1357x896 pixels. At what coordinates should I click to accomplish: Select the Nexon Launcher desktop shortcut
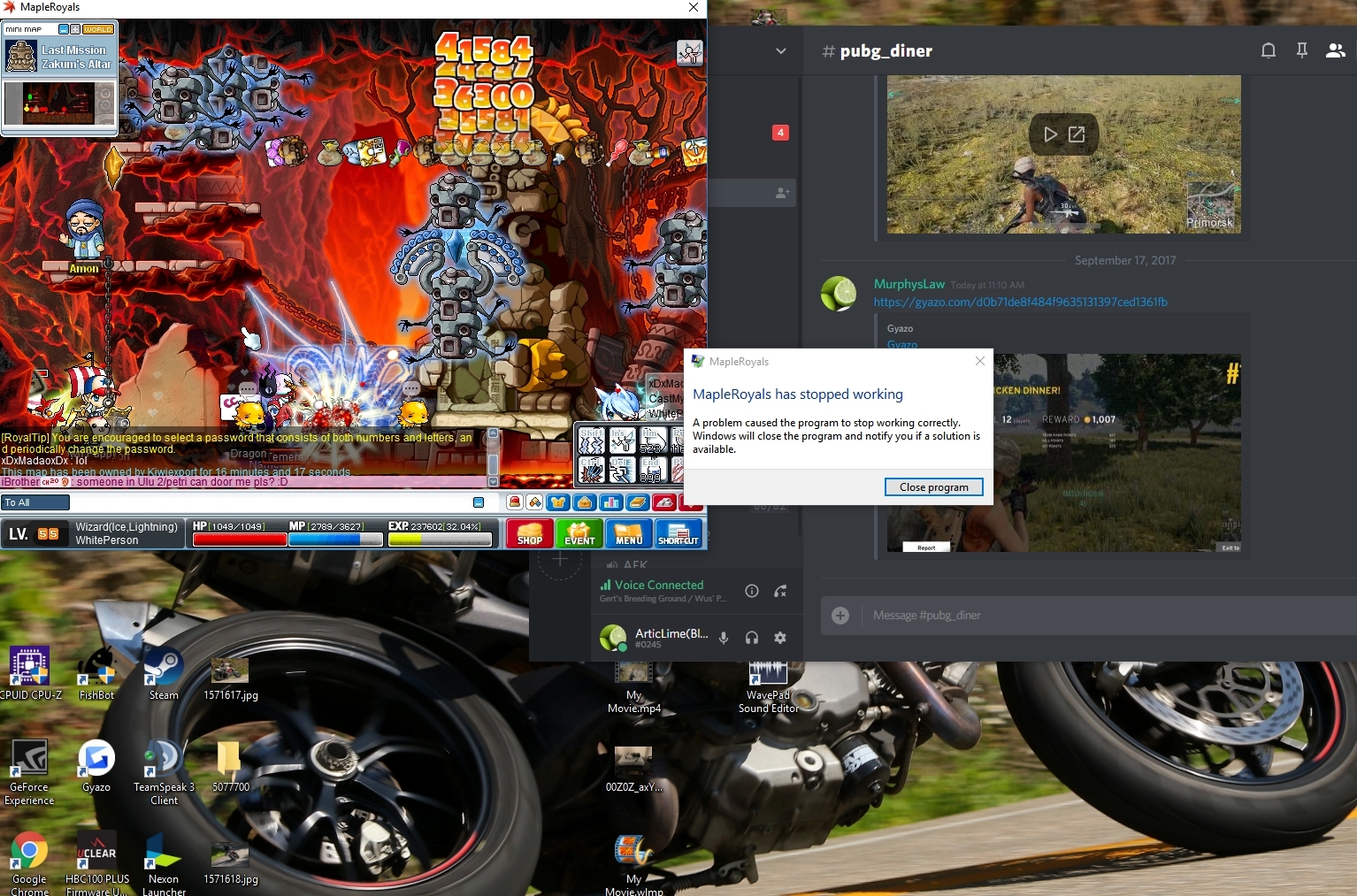click(164, 864)
